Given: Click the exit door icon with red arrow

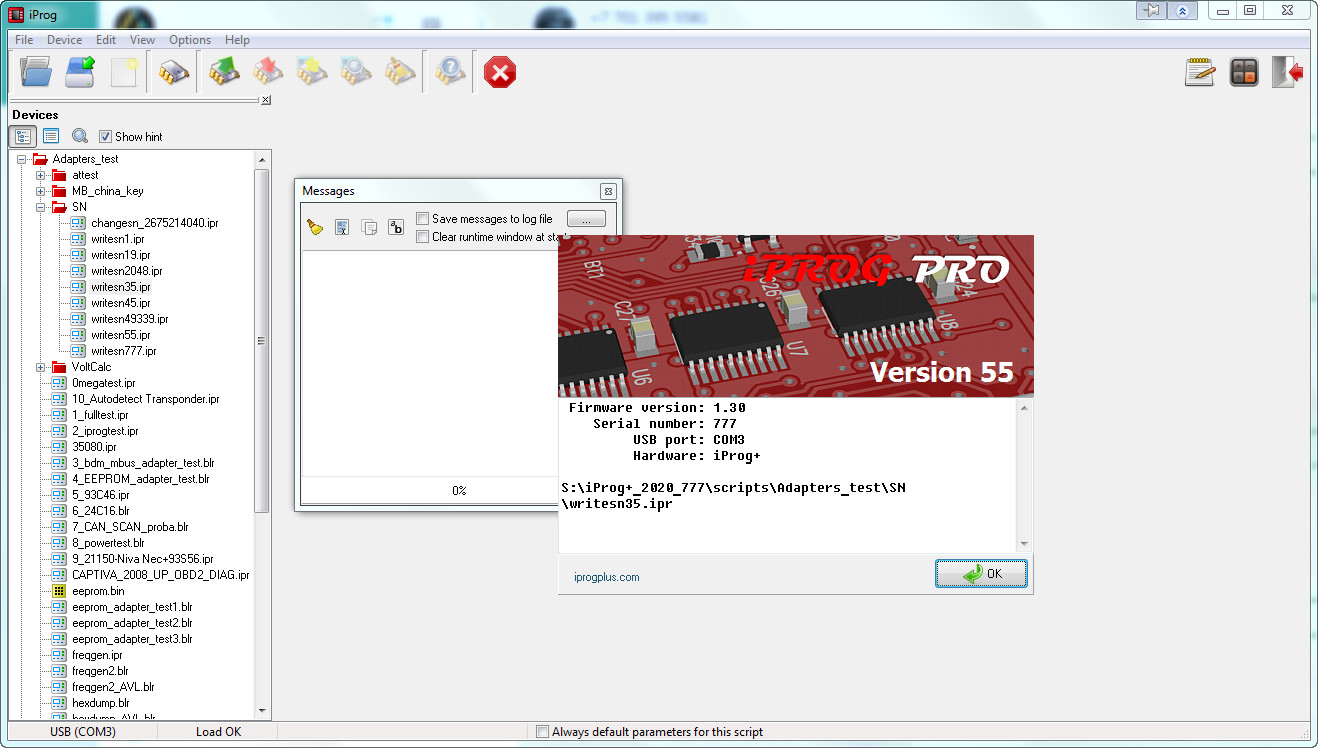Looking at the screenshot, I should coord(1287,72).
